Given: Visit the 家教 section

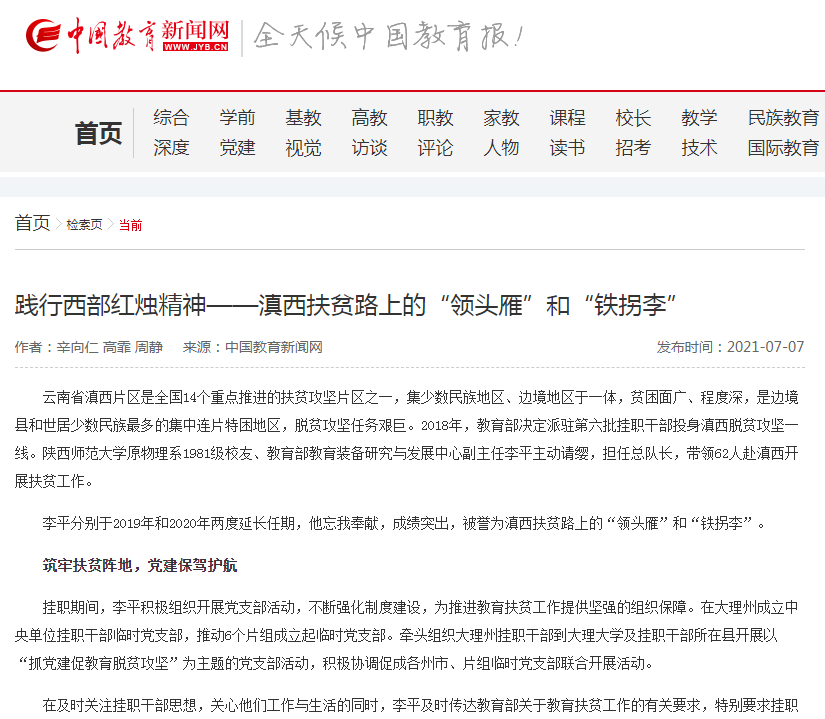Looking at the screenshot, I should (x=501, y=117).
